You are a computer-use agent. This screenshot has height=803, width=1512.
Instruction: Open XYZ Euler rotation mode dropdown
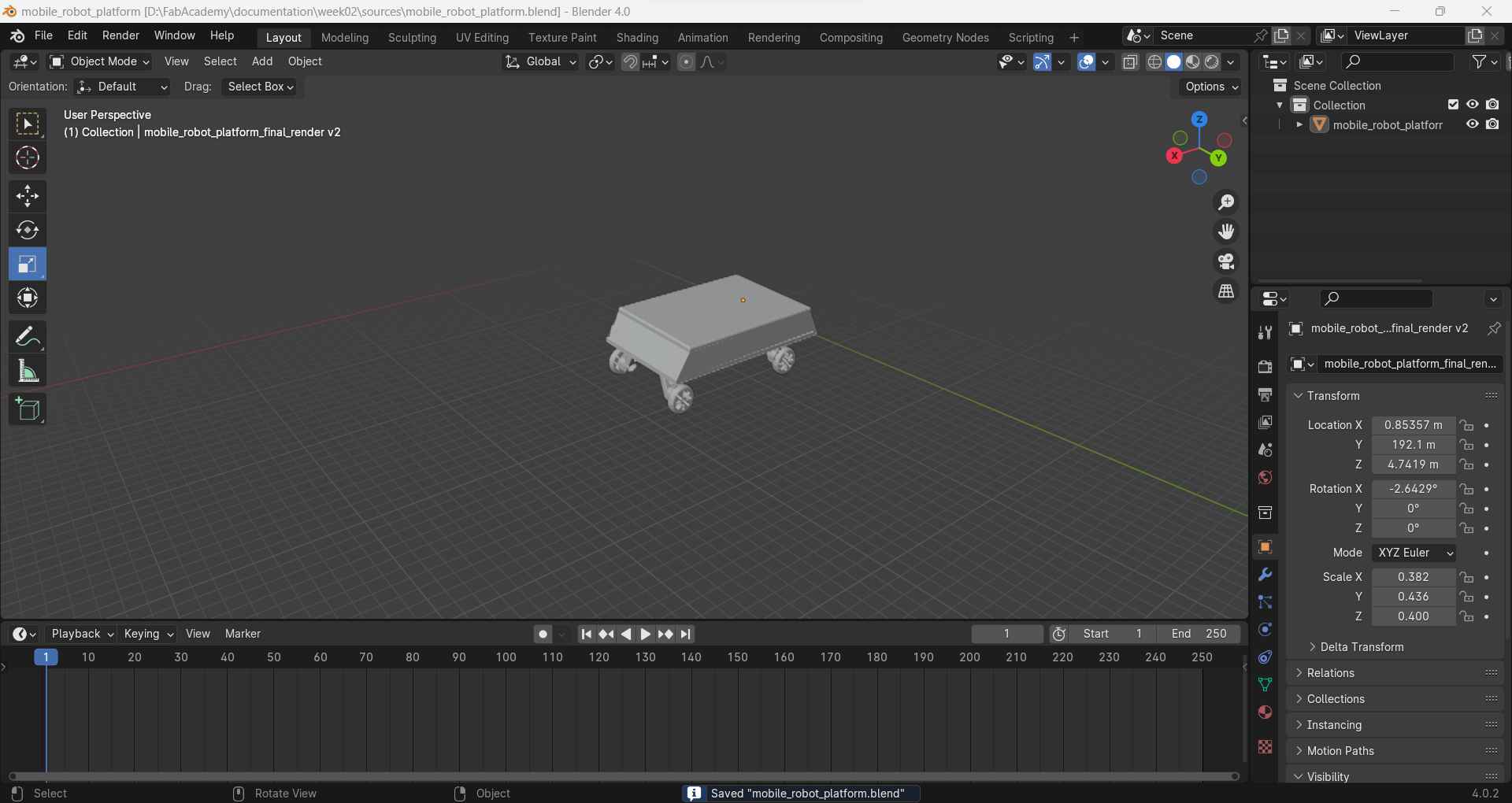(1414, 553)
